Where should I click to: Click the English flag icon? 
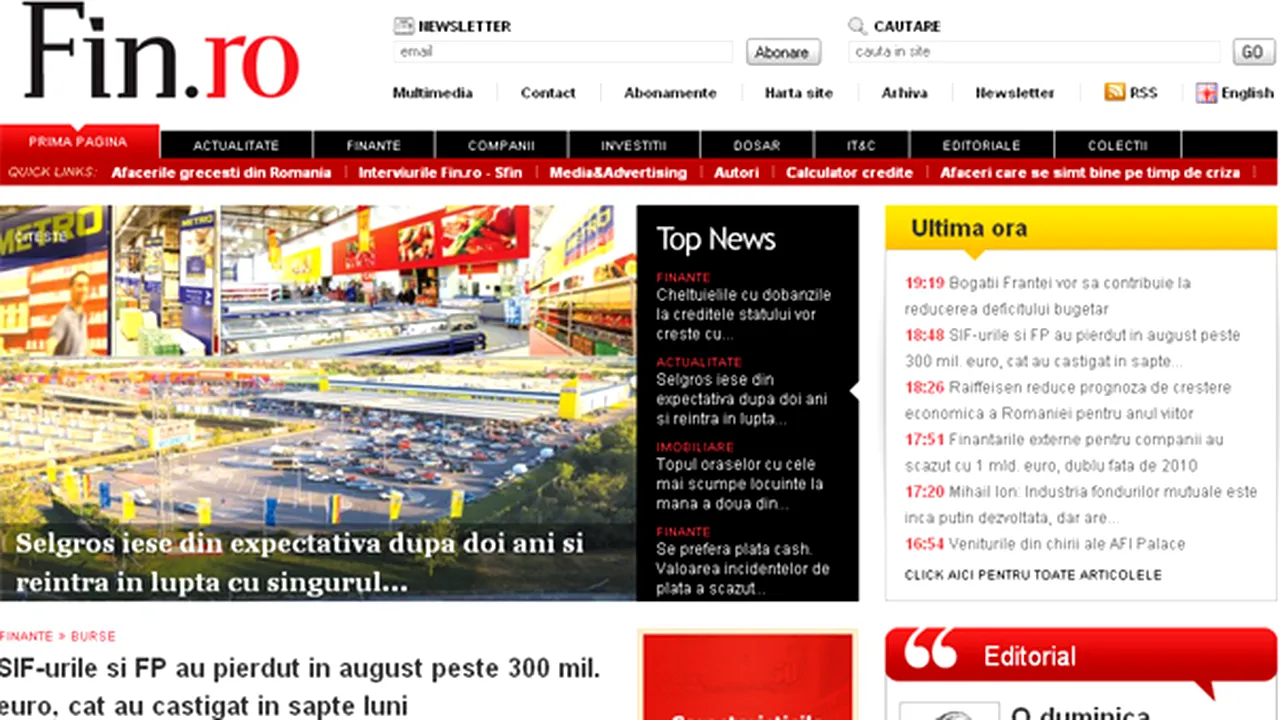(x=1206, y=93)
